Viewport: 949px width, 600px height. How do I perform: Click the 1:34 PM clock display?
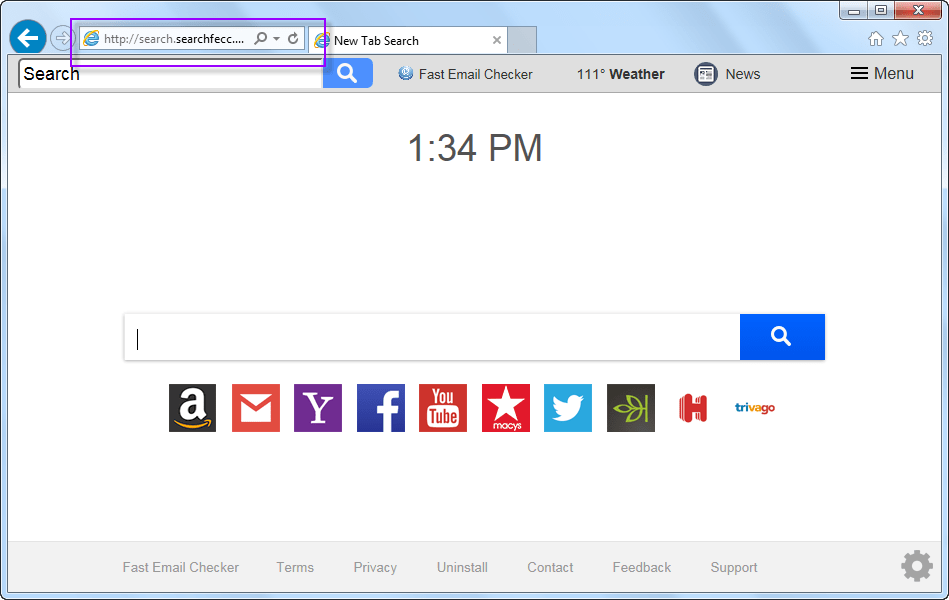[x=475, y=148]
